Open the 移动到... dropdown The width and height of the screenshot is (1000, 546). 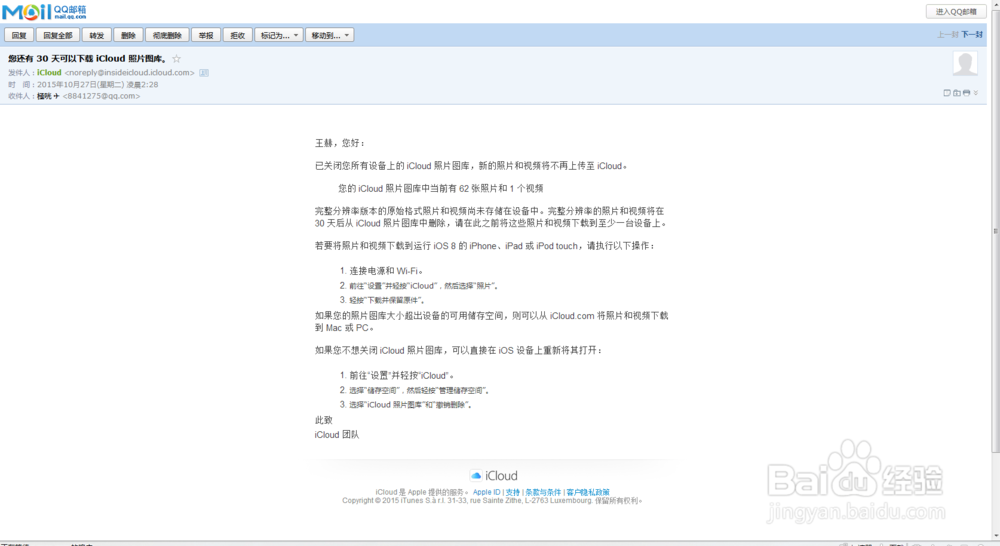coord(330,36)
